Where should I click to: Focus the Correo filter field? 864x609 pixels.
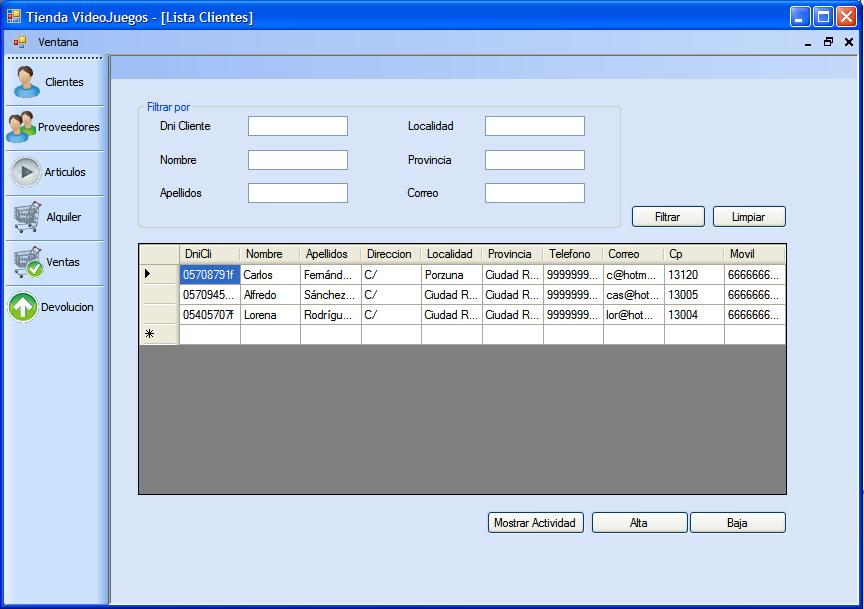534,193
